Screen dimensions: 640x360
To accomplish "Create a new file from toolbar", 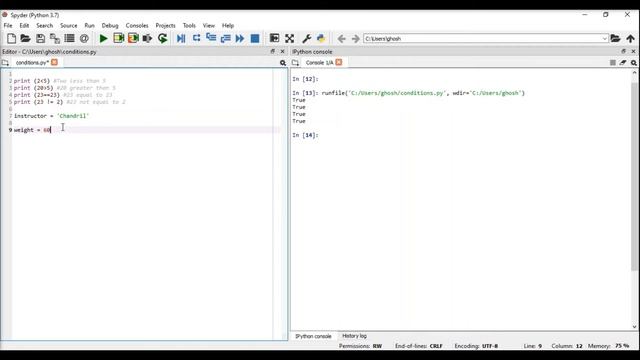I will tap(11, 38).
